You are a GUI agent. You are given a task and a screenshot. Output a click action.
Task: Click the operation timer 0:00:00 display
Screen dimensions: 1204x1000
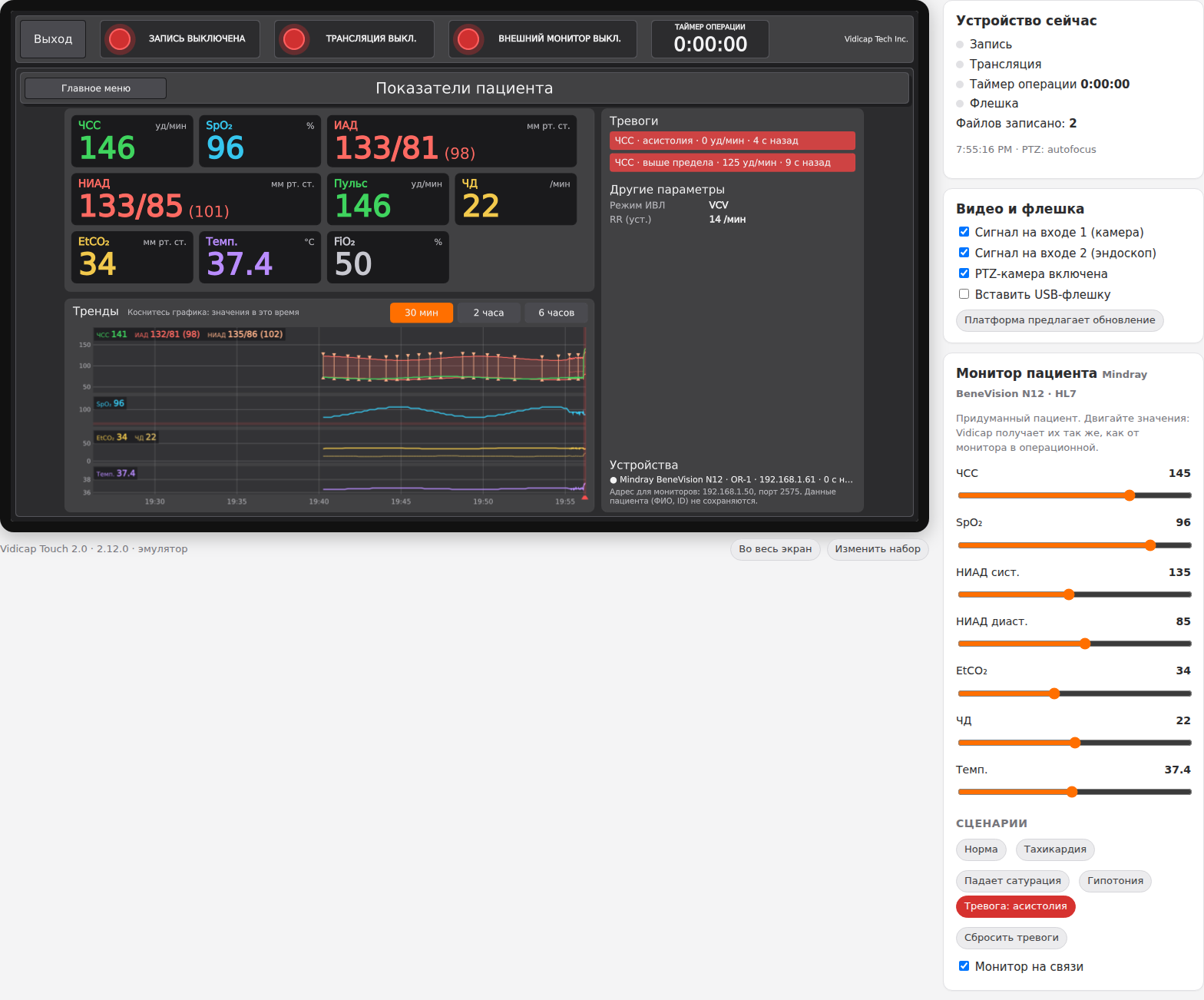click(x=710, y=39)
